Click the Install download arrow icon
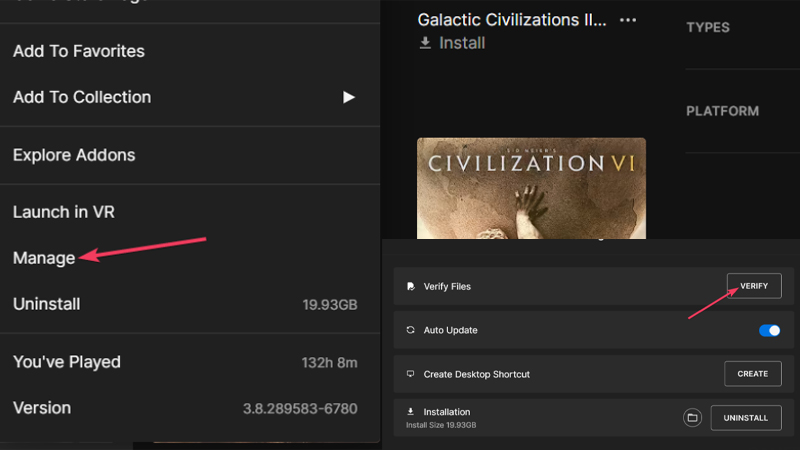 425,43
